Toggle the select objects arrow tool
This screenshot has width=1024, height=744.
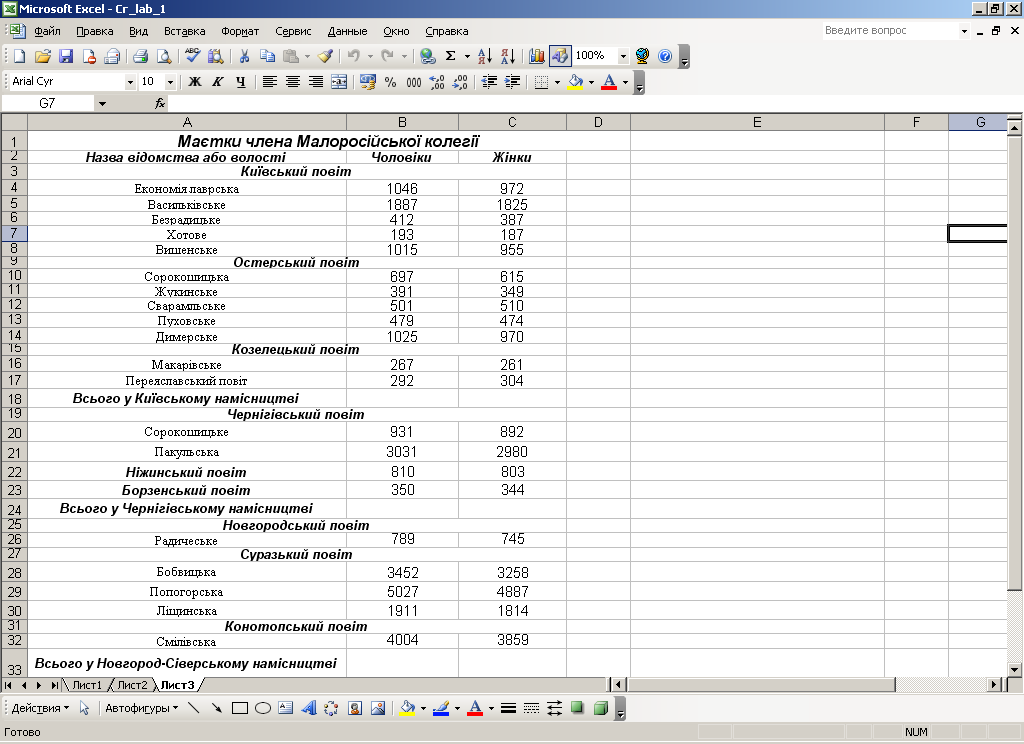(84, 708)
